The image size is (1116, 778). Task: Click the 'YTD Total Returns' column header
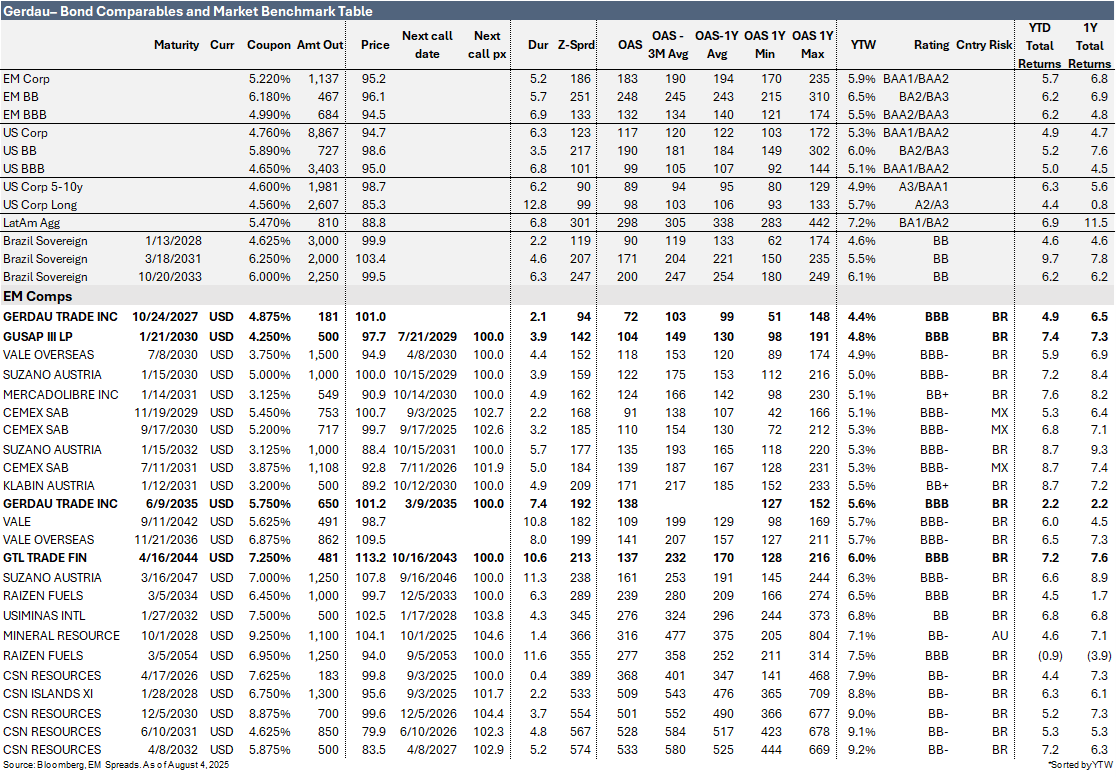(x=1039, y=46)
